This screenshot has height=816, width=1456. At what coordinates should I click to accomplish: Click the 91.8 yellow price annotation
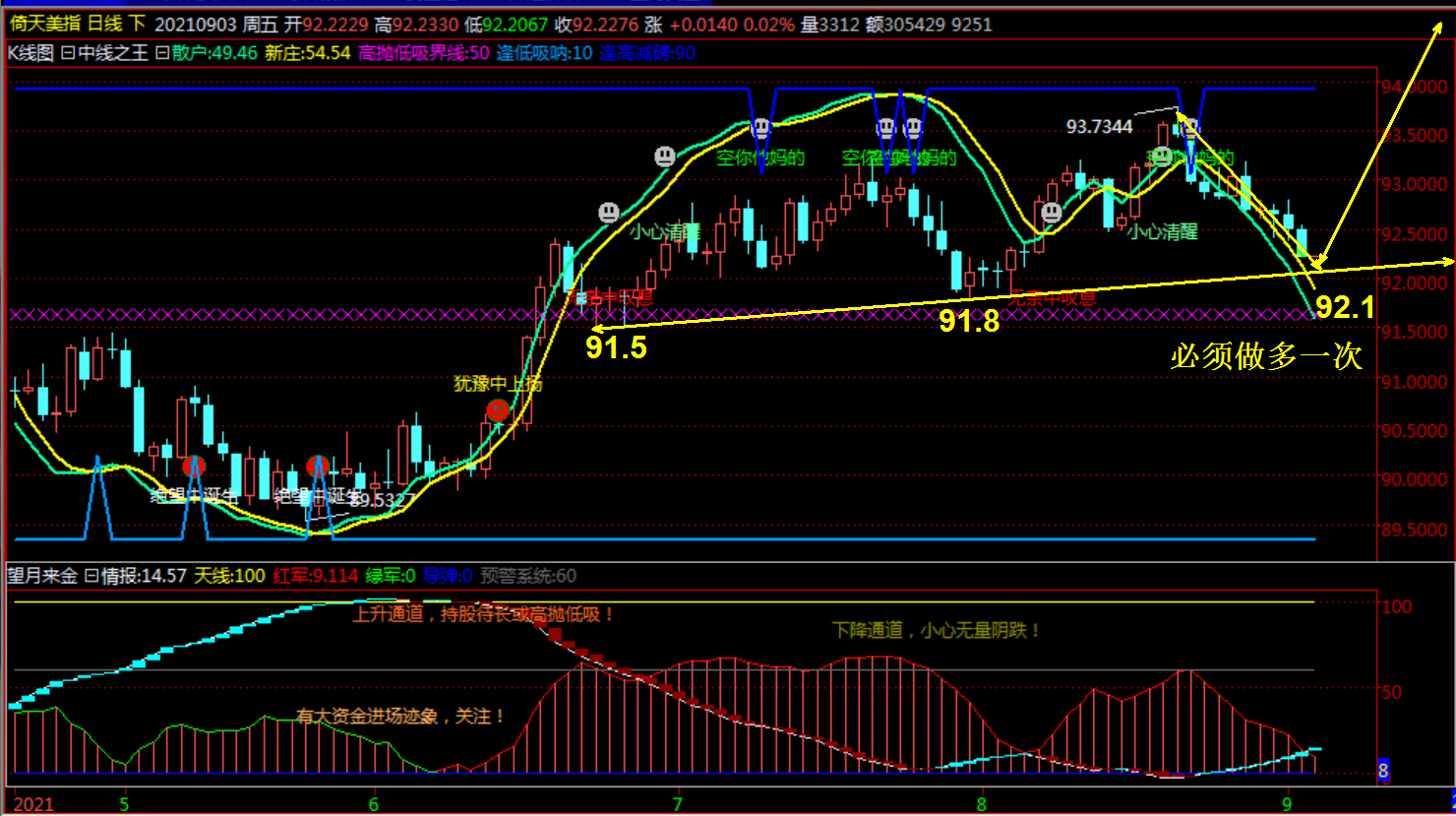click(968, 321)
